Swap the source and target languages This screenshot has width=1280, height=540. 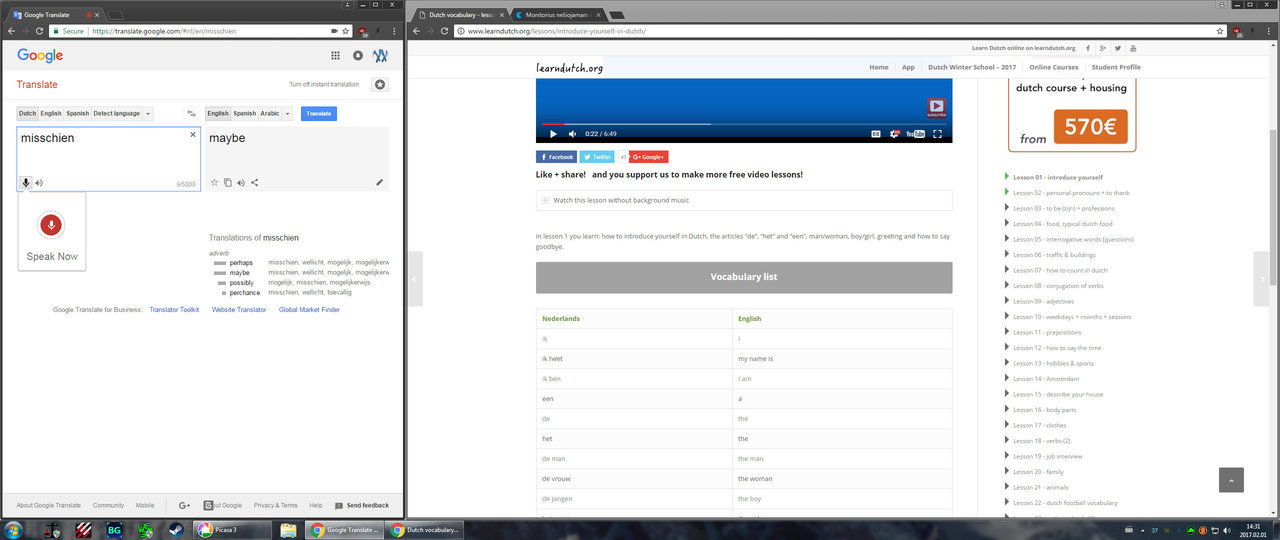[191, 114]
